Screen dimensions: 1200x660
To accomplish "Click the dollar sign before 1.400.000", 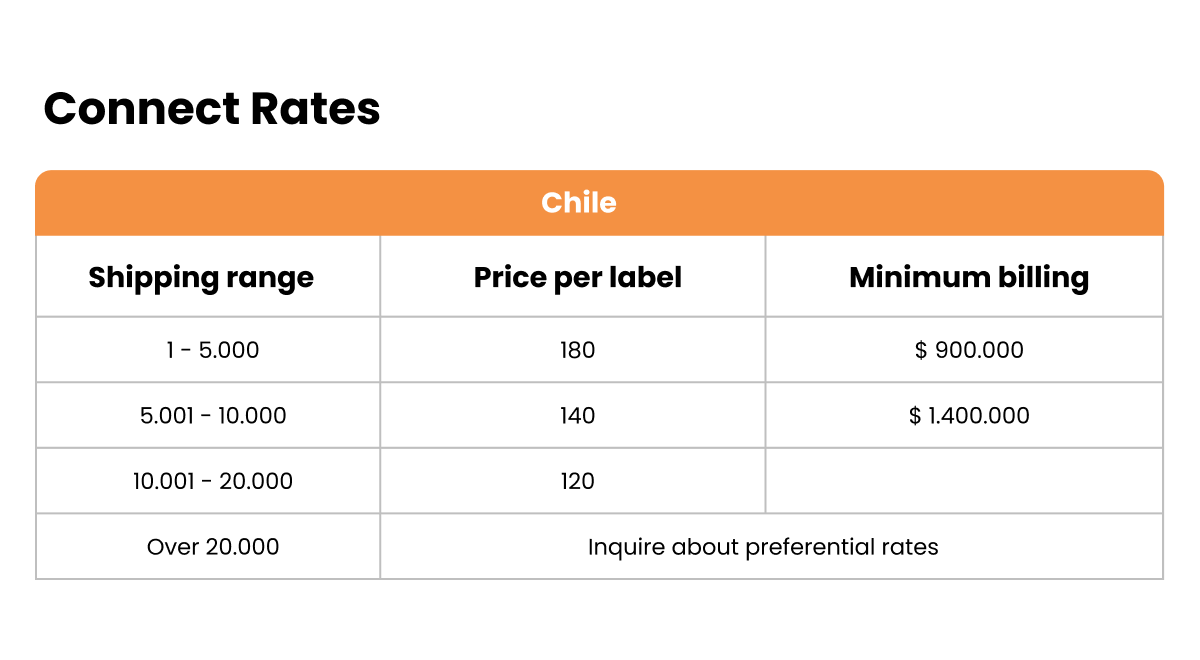I will pyautogui.click(x=915, y=415).
